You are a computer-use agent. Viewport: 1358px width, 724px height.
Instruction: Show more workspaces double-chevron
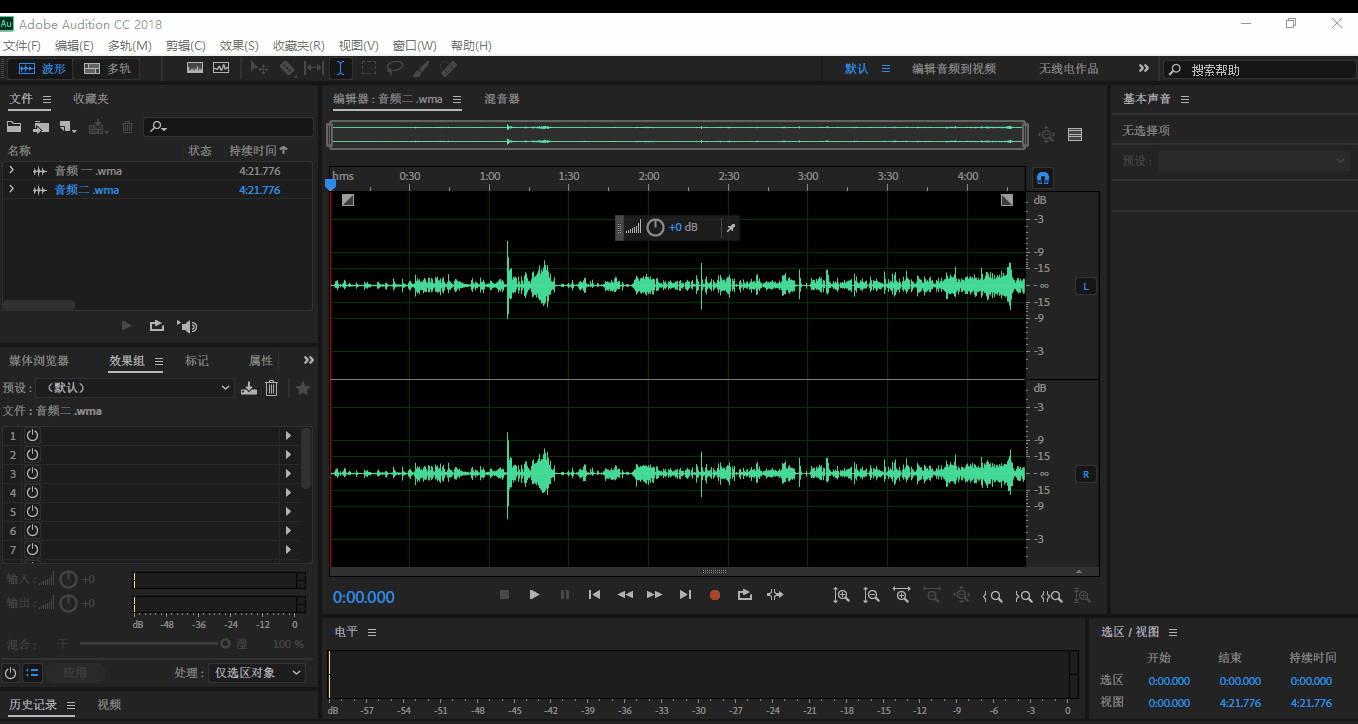1144,68
